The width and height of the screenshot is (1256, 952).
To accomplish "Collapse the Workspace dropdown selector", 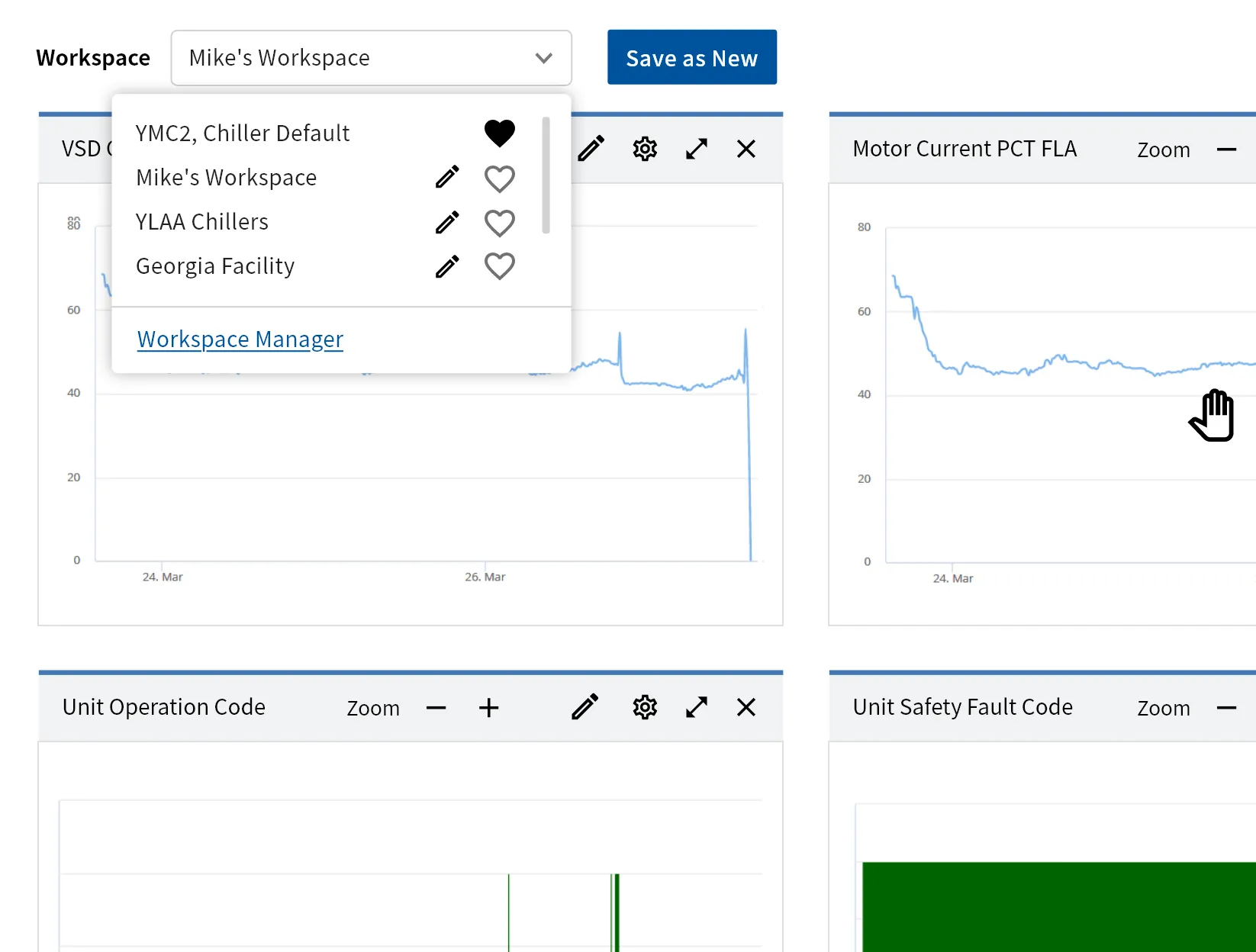I will click(x=543, y=58).
